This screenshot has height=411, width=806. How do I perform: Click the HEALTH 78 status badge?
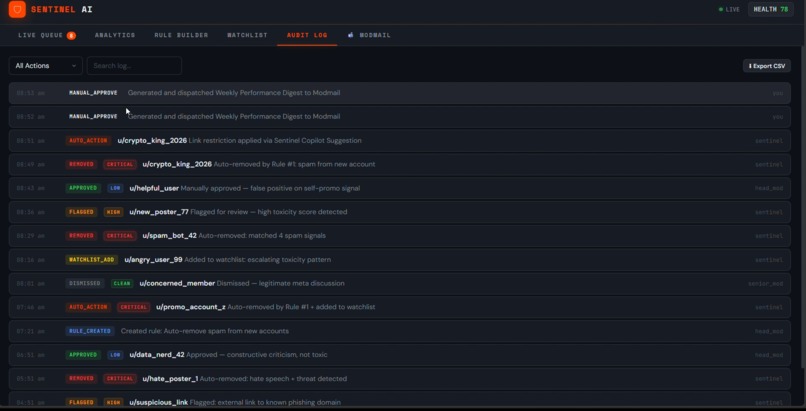point(771,9)
